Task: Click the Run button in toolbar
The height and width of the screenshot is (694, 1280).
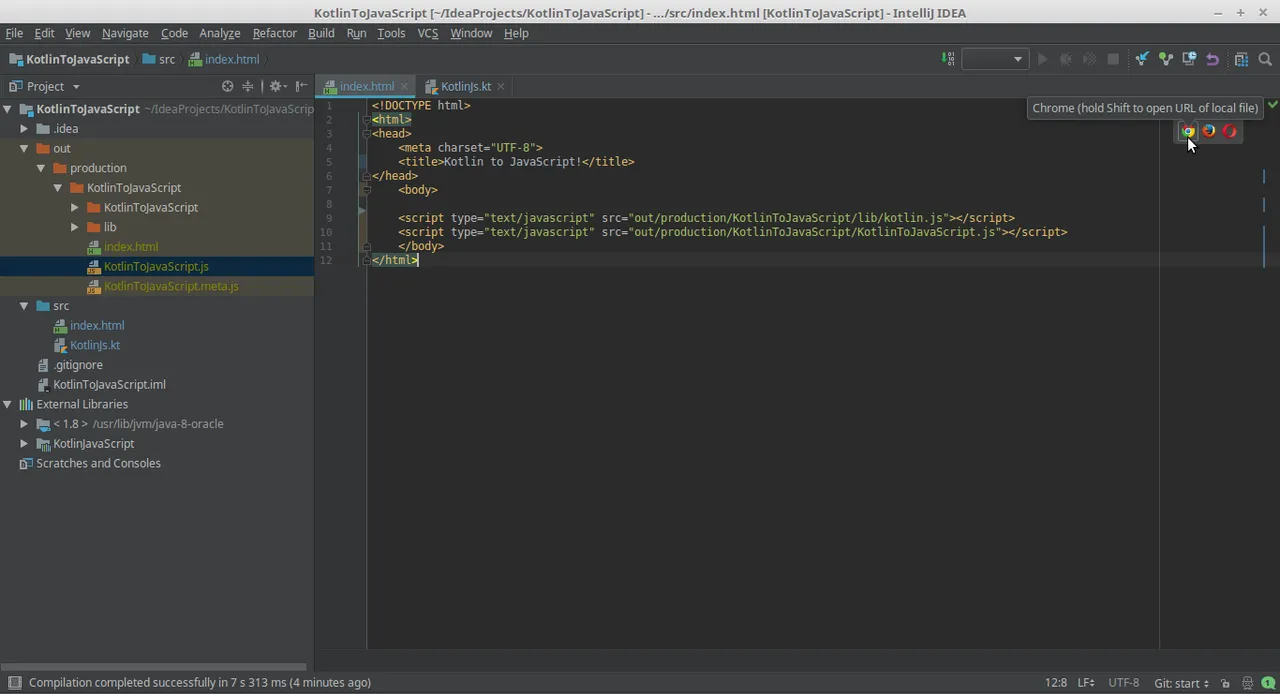Action: click(x=1042, y=59)
